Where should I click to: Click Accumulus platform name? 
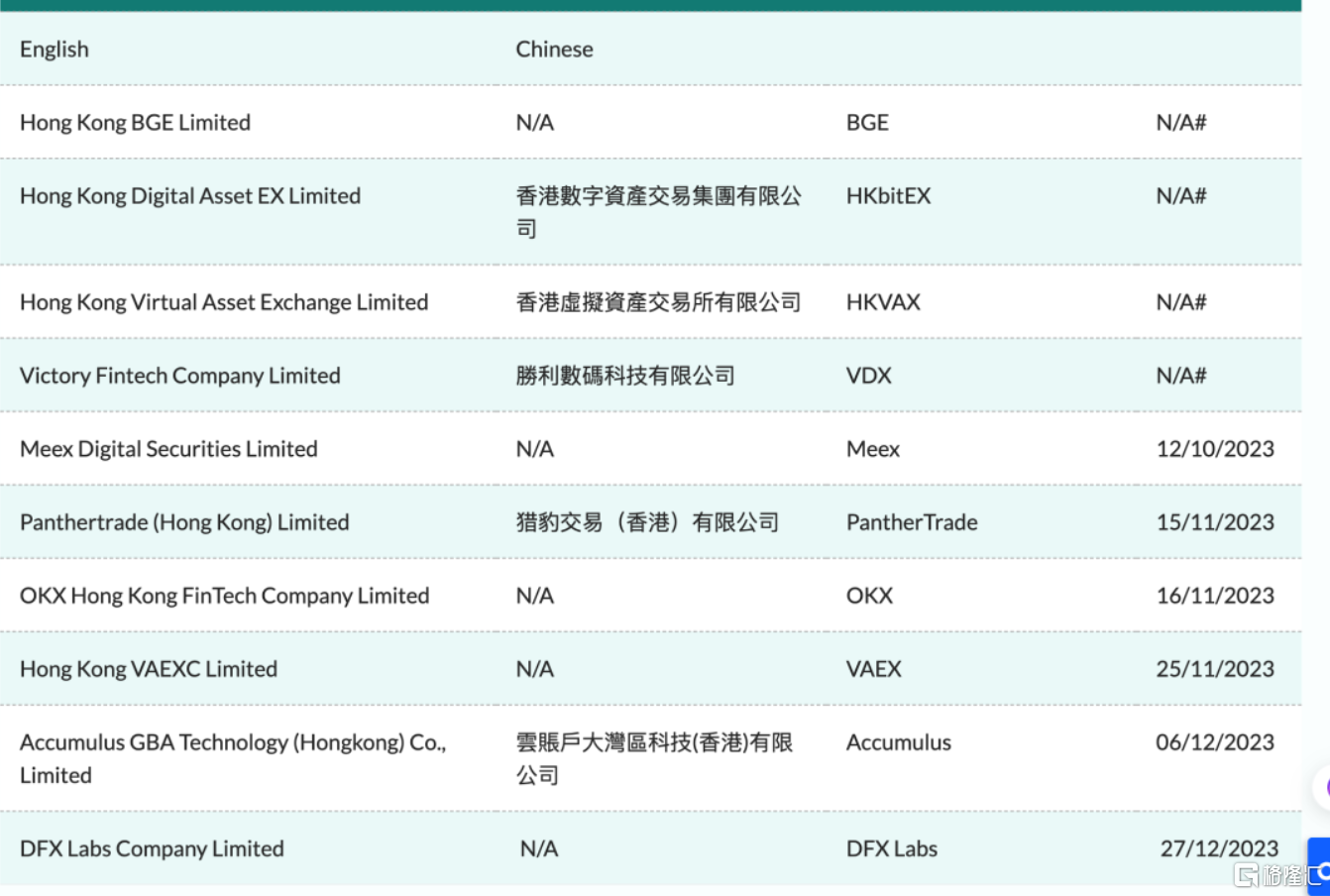[899, 742]
